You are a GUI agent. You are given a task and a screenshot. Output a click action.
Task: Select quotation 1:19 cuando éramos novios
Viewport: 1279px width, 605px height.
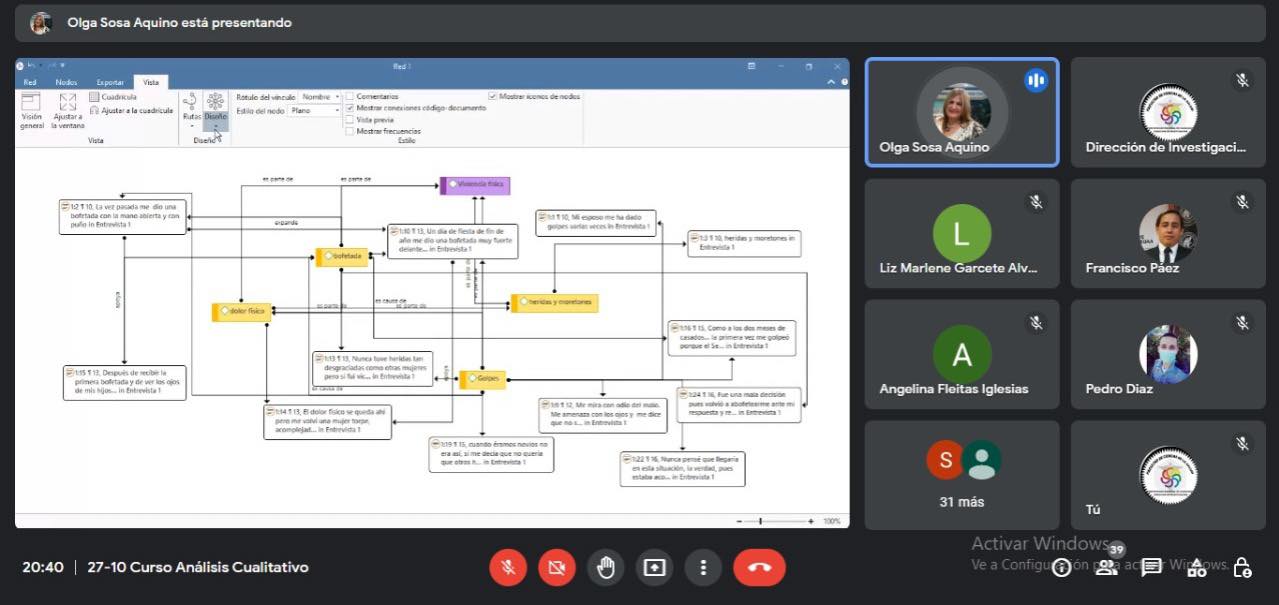click(491, 454)
